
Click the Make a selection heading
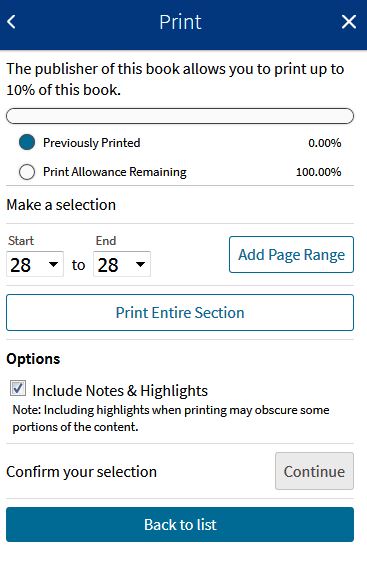61,205
